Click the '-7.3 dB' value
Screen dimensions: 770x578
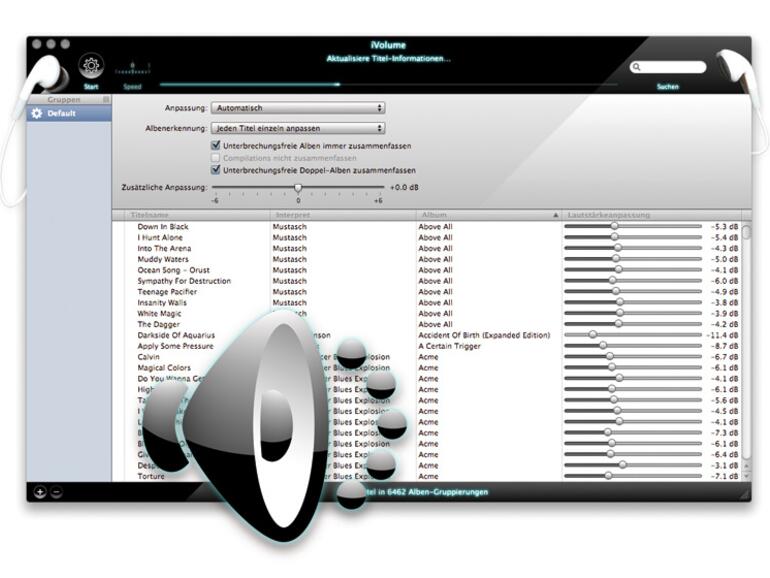pos(724,433)
